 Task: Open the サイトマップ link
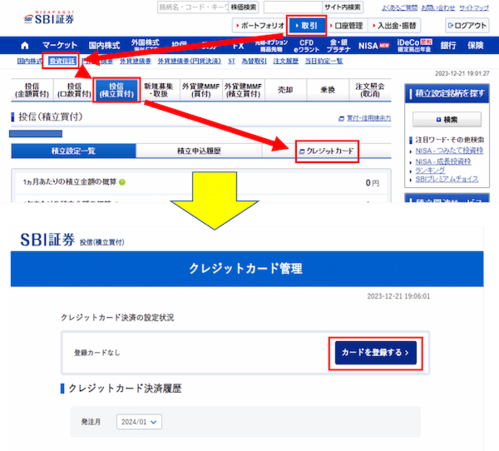coord(474,8)
